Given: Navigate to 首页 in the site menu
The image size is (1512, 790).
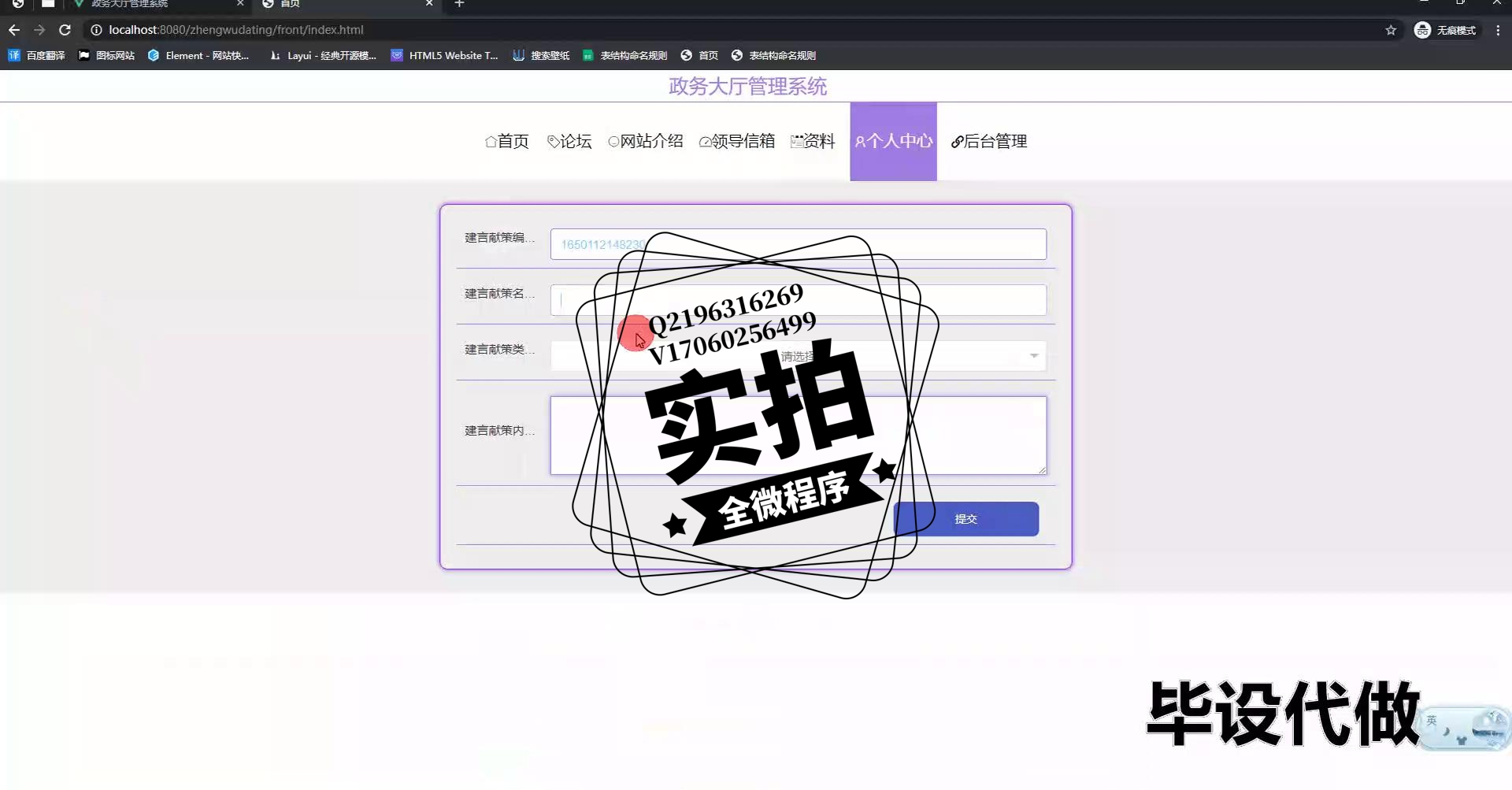Looking at the screenshot, I should (x=507, y=141).
